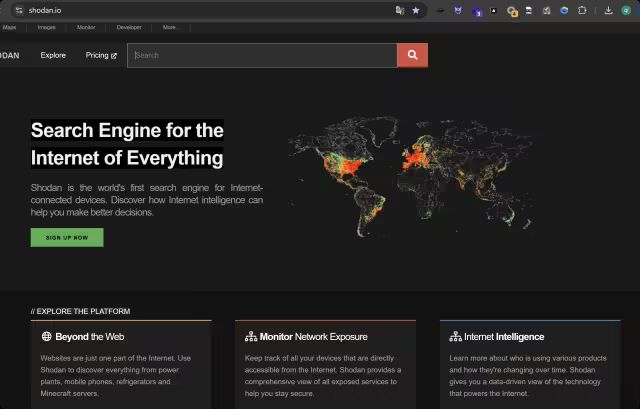Open the Developer menu item
Viewport: 640px width, 409px height.
click(x=129, y=27)
